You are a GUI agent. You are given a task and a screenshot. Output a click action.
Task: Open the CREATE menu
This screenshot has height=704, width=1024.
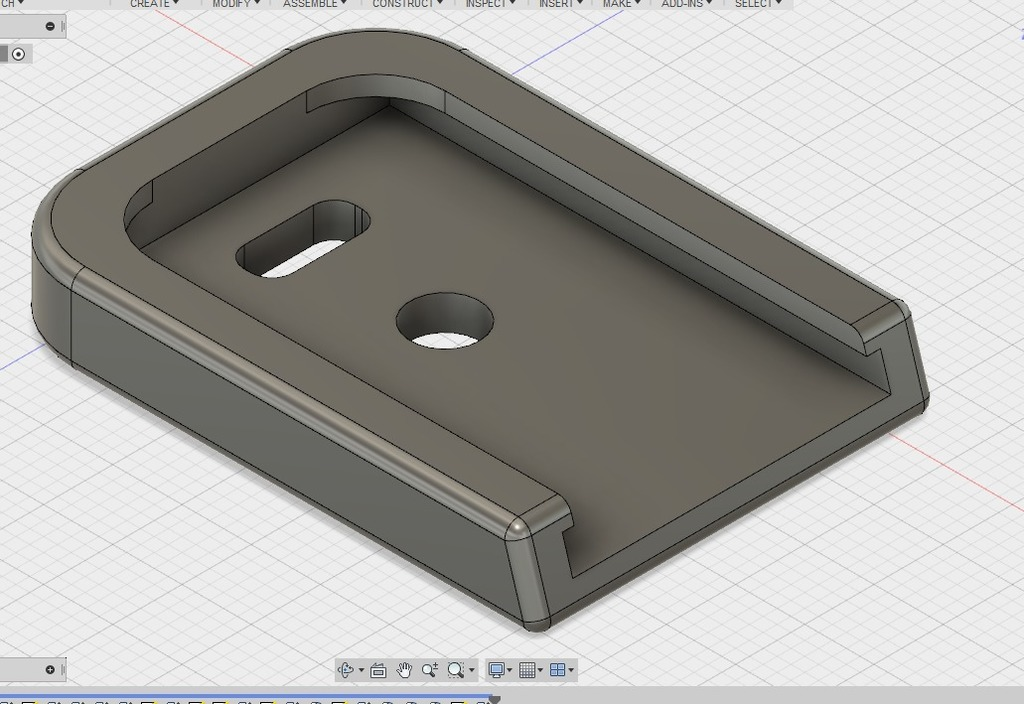click(150, 4)
